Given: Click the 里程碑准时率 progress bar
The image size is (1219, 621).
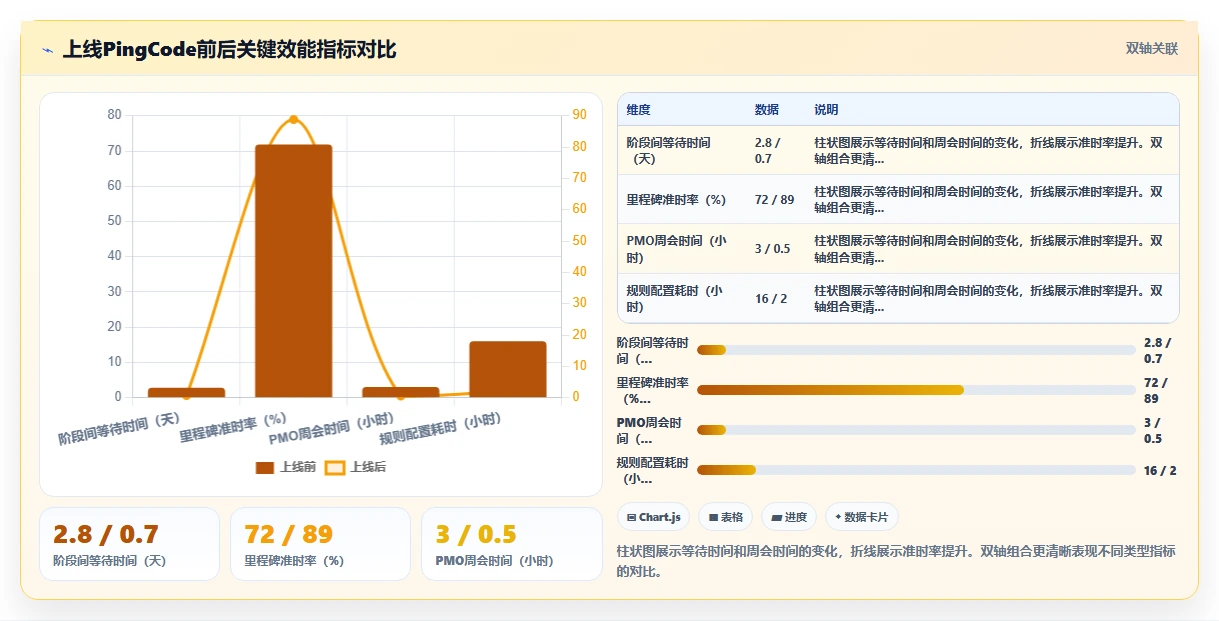Looking at the screenshot, I should click(x=916, y=390).
